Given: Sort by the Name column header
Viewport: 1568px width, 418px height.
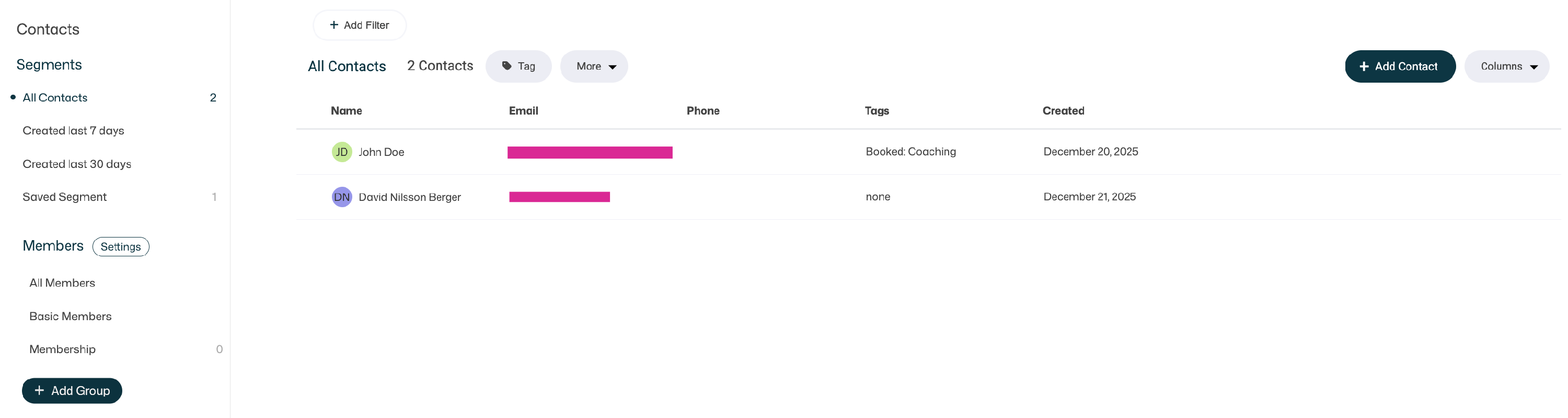Looking at the screenshot, I should pyautogui.click(x=347, y=111).
